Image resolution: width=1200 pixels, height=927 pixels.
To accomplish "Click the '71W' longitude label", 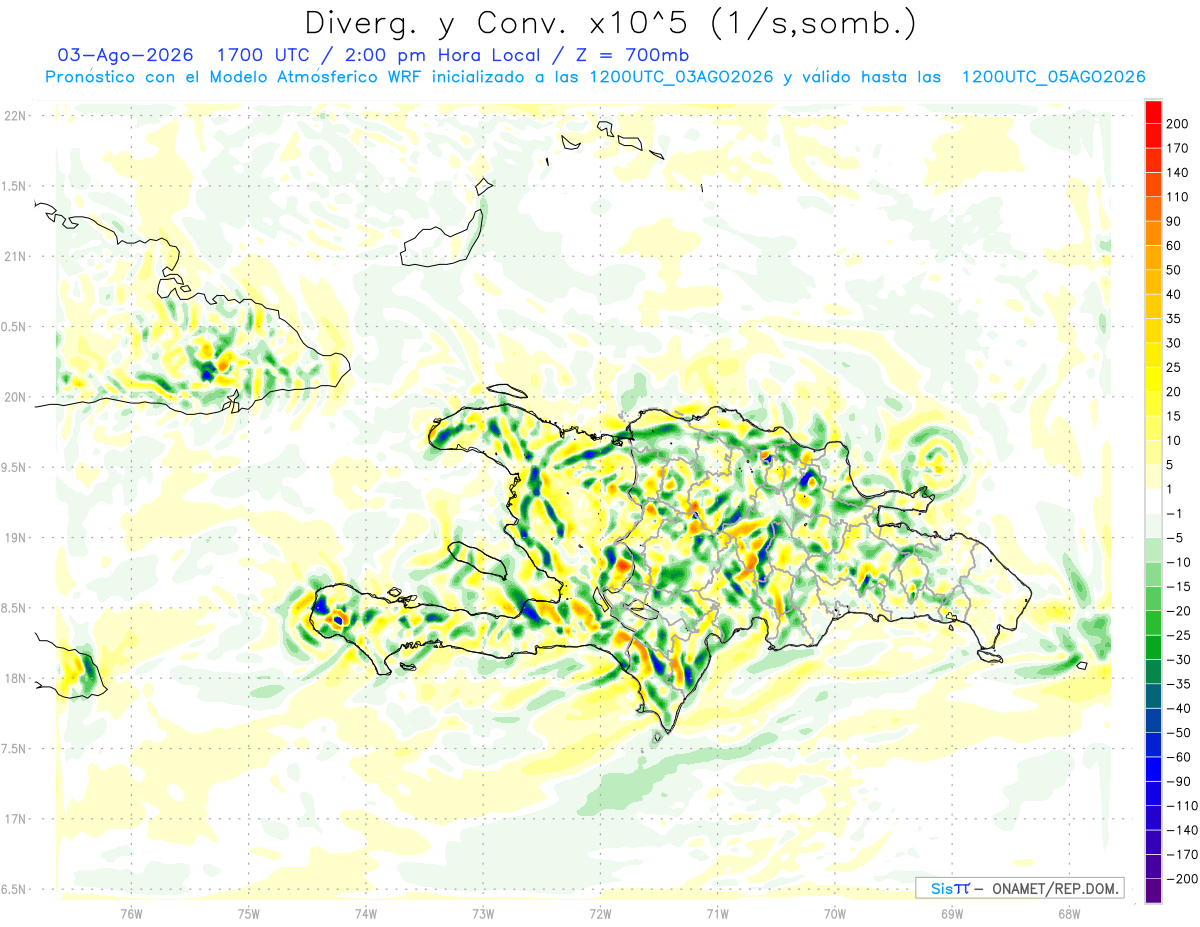I will tap(717, 914).
